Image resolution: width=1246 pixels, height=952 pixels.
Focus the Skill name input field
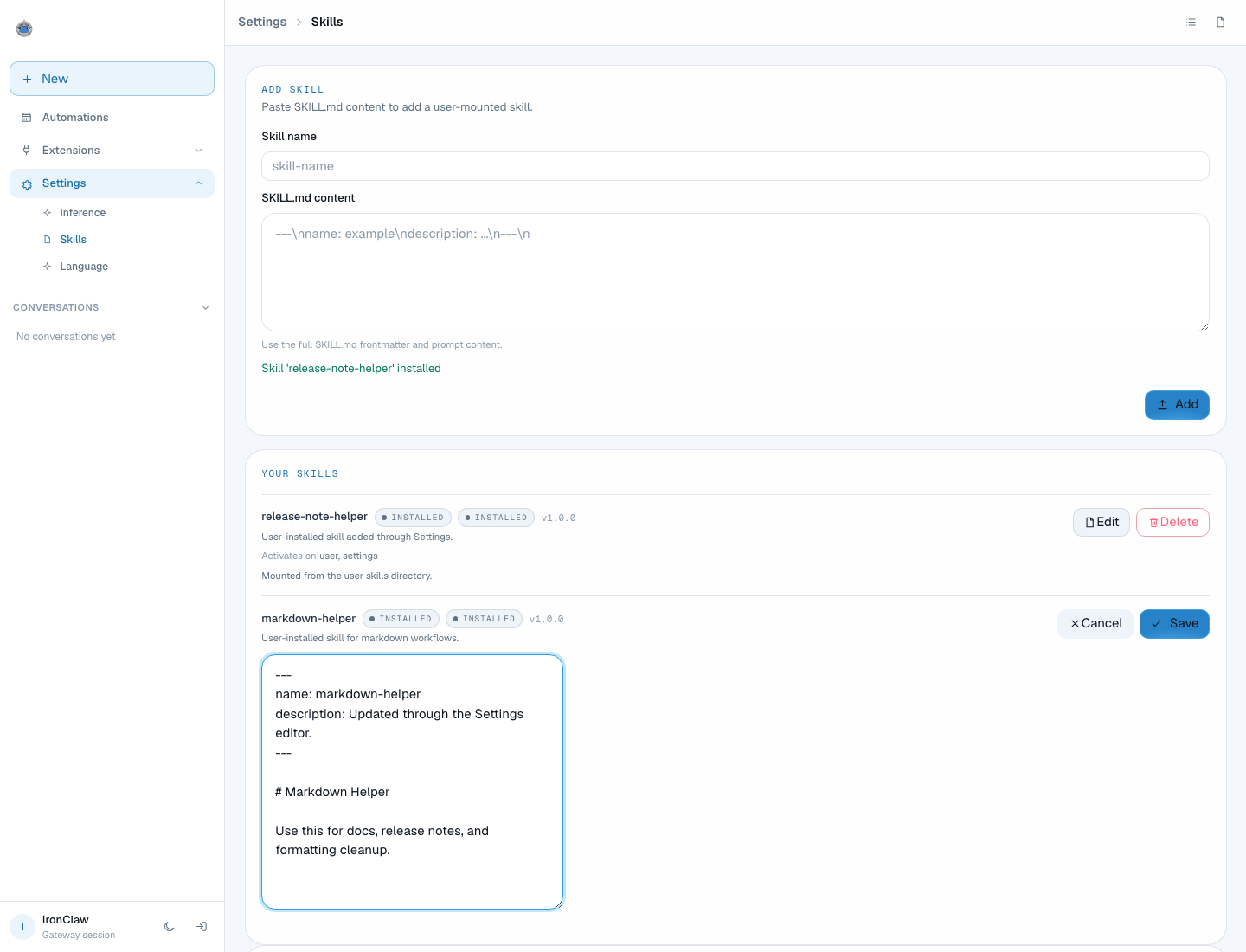click(735, 166)
